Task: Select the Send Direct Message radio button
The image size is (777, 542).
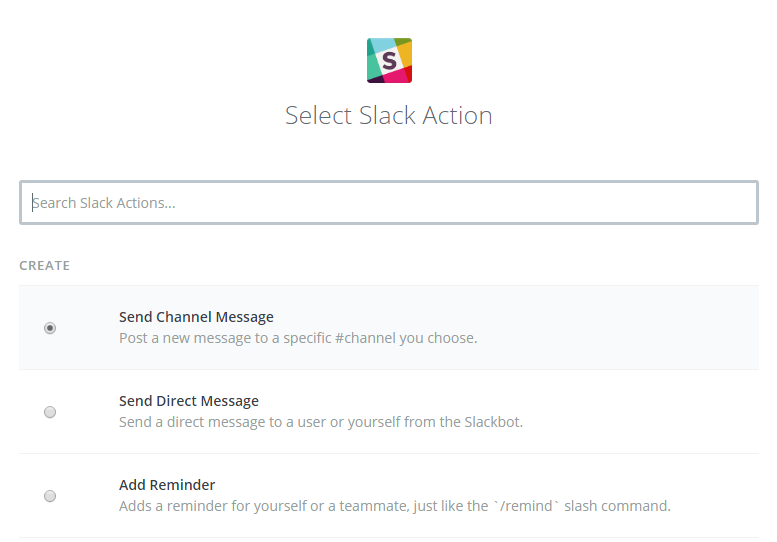Action: 50,412
